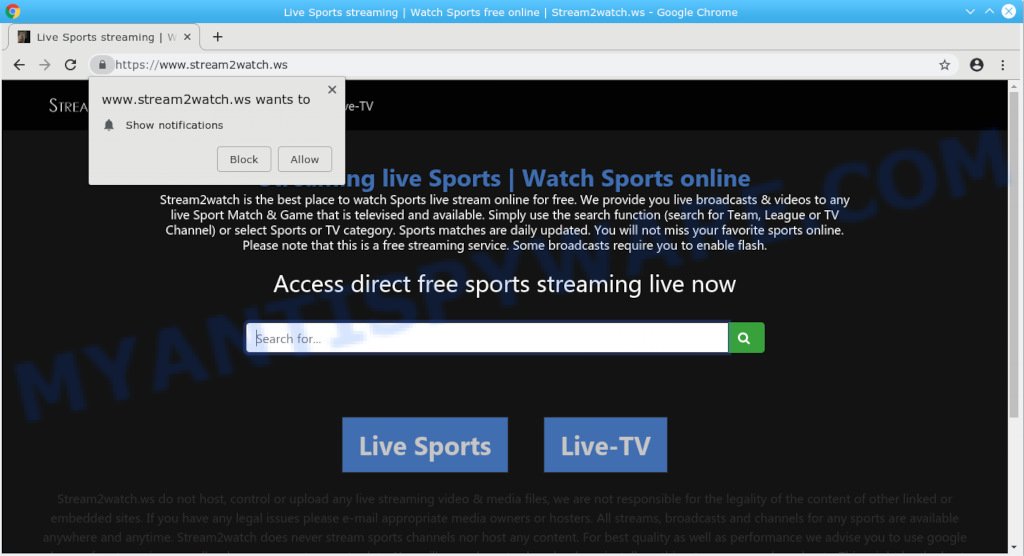Dismiss the notification permission popup
Viewport: 1024px width, 556px height.
[x=332, y=90]
